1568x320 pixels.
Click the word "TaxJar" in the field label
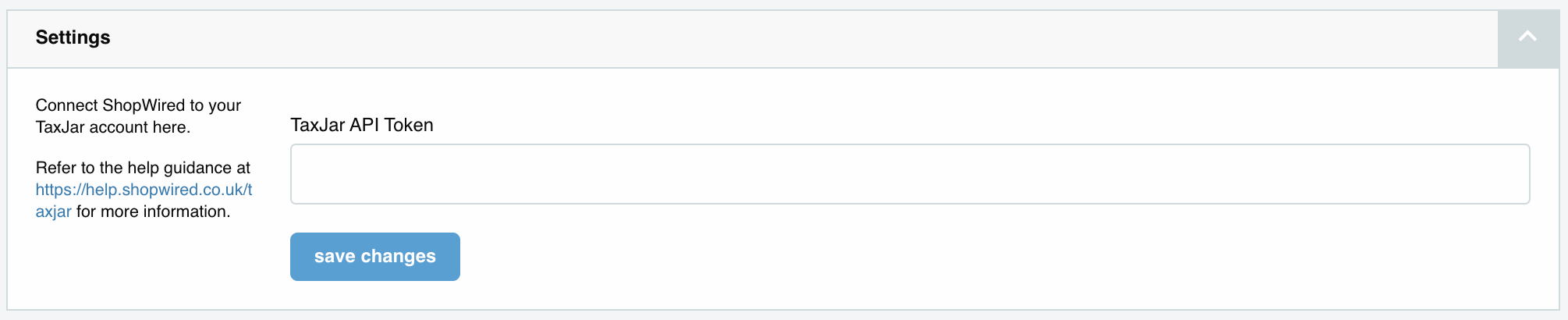pyautogui.click(x=317, y=125)
